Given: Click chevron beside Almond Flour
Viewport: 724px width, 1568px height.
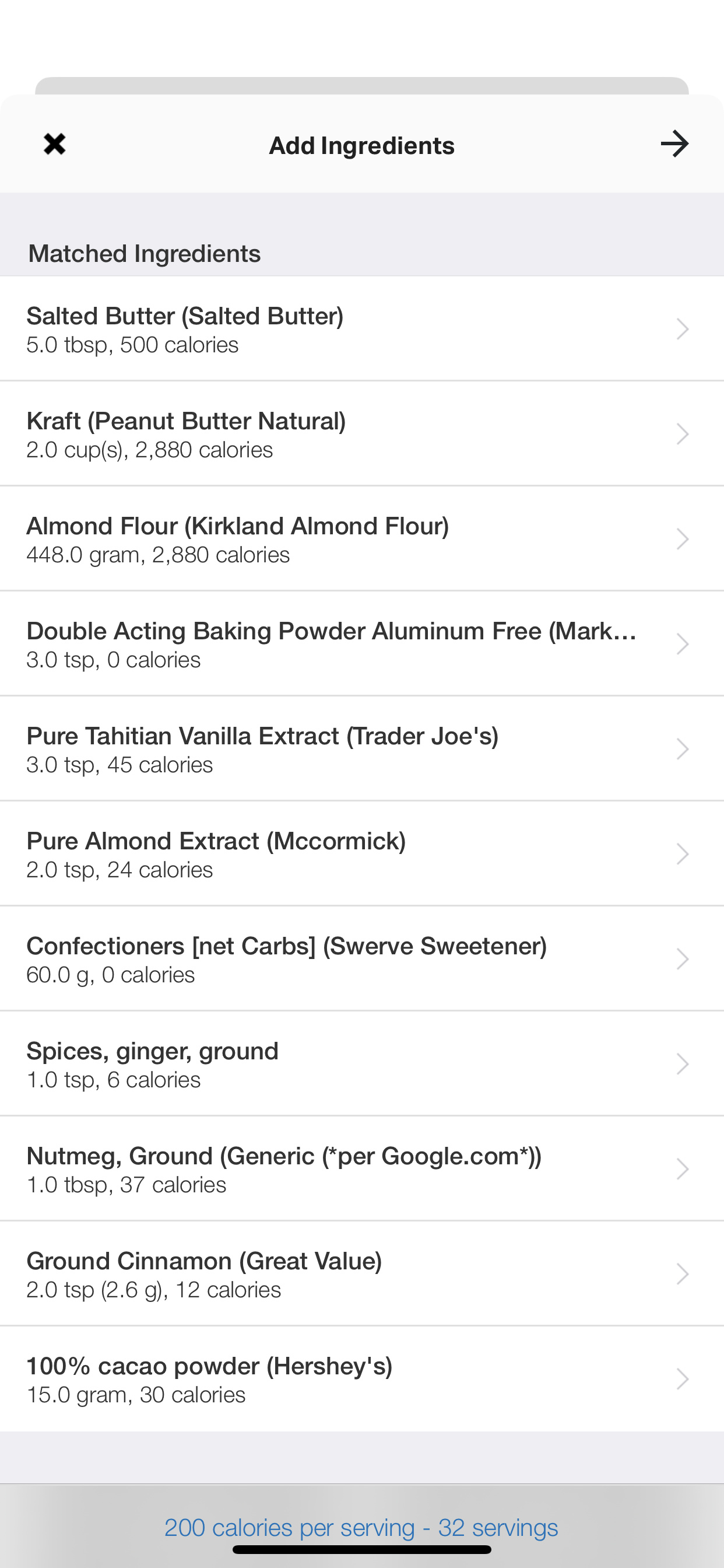Looking at the screenshot, I should 683,540.
